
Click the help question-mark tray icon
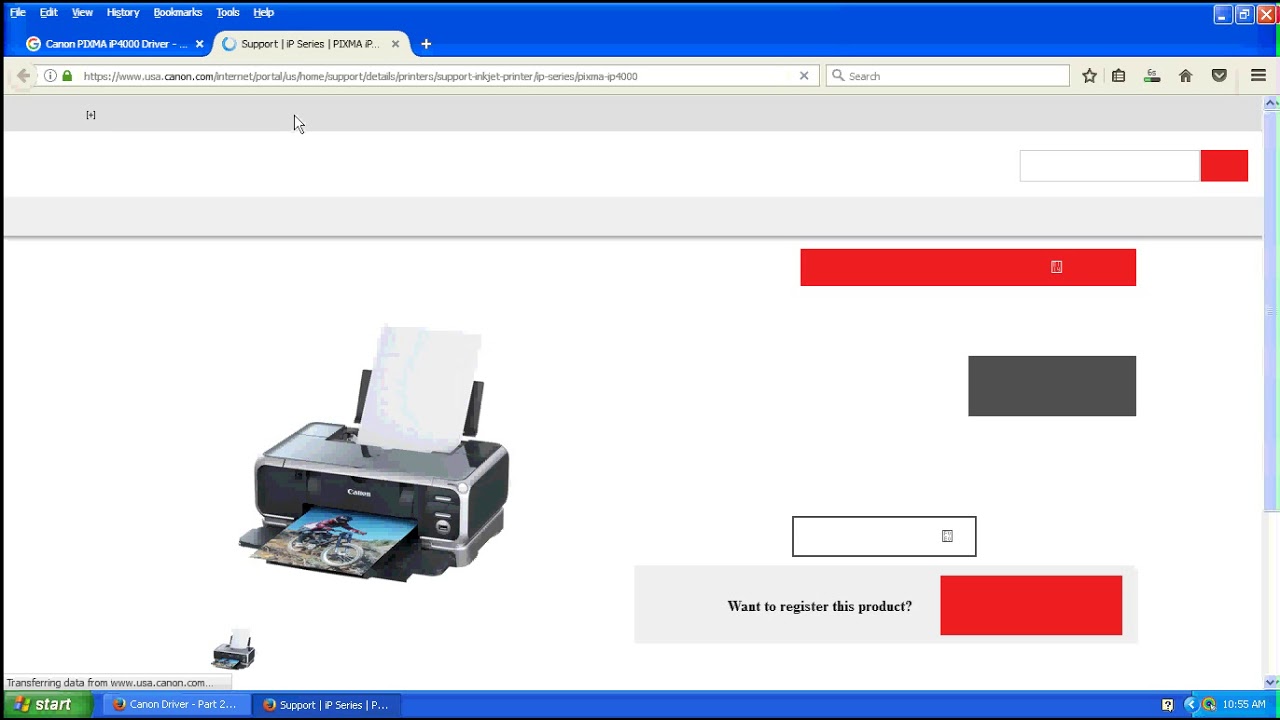coord(1167,704)
